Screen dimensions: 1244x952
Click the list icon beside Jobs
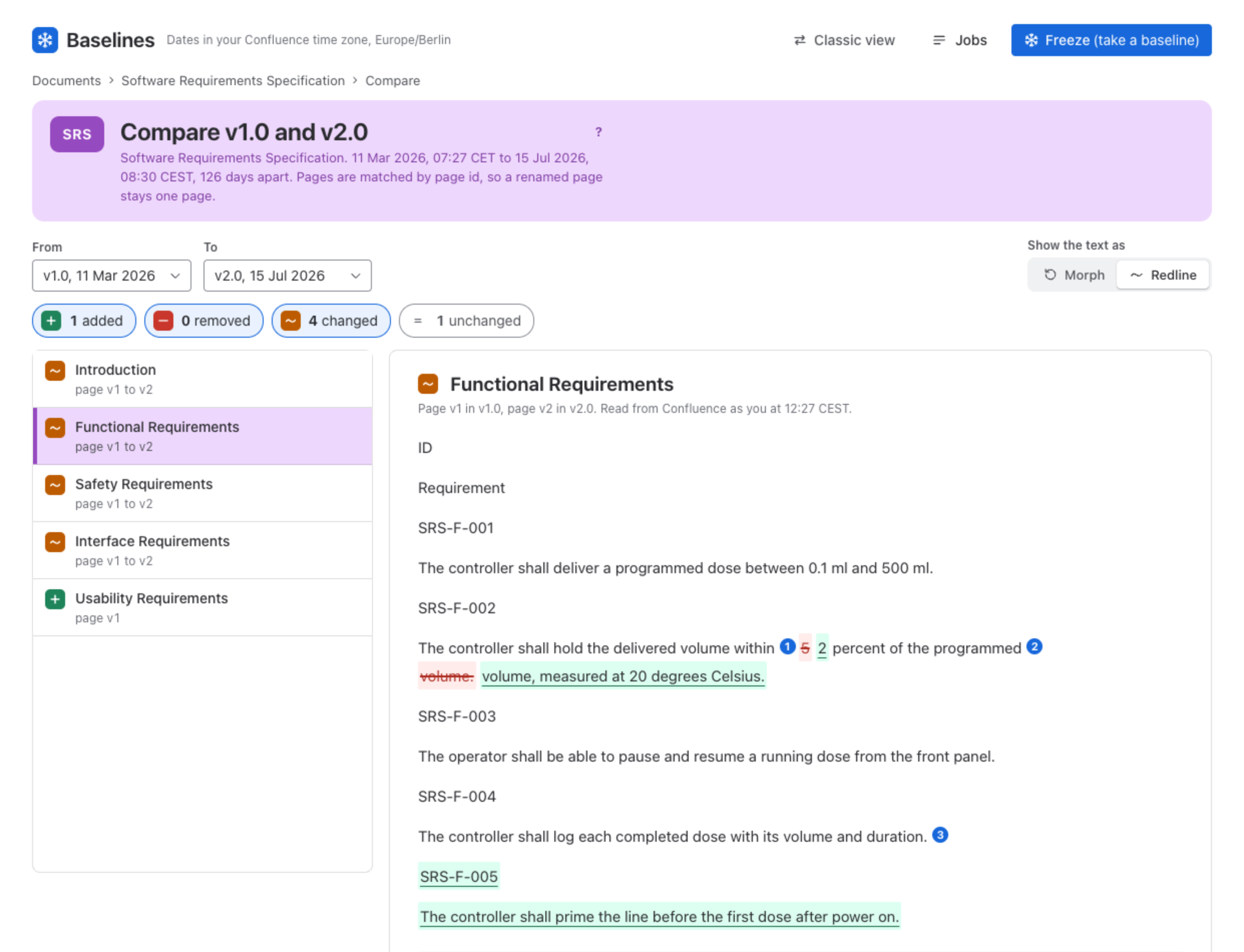[x=939, y=40]
